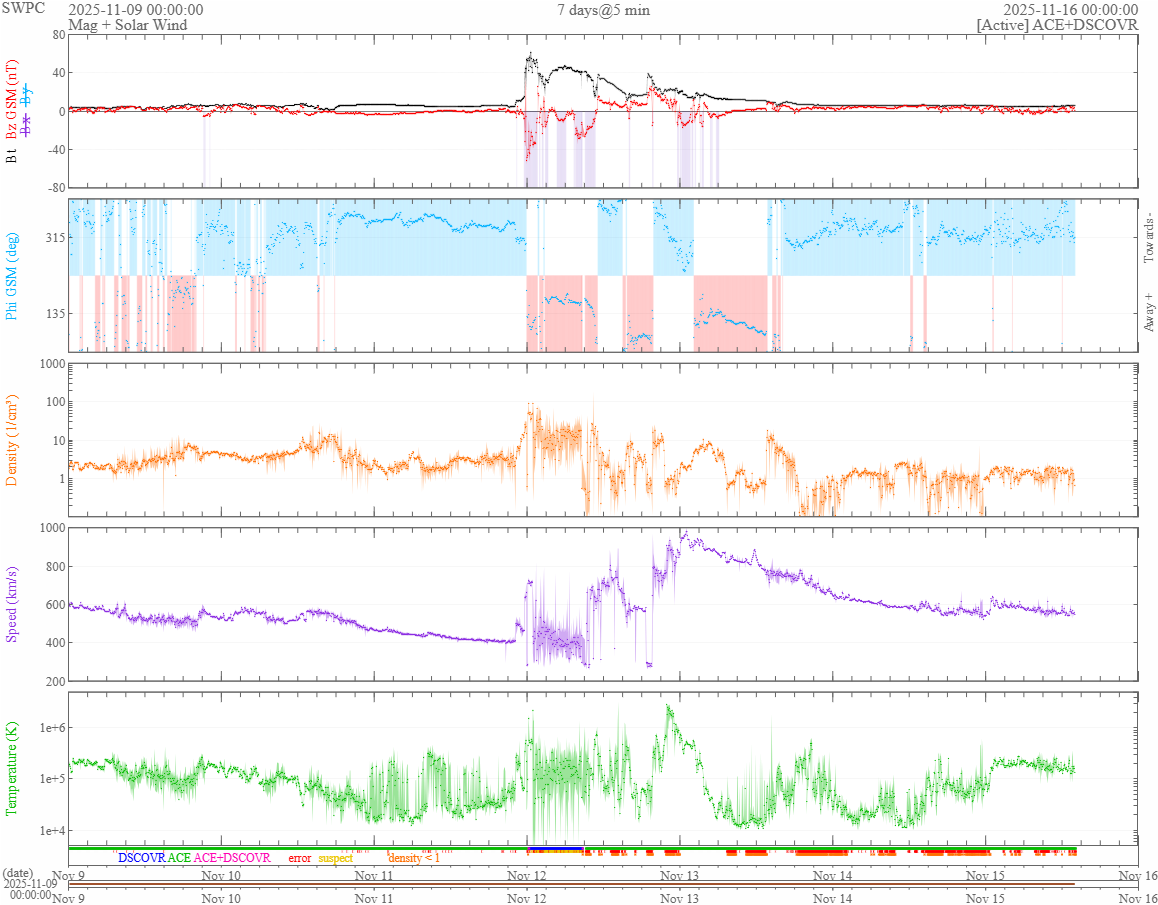Click the yellow suspect legend entry
1158x905 pixels.
tap(335, 858)
